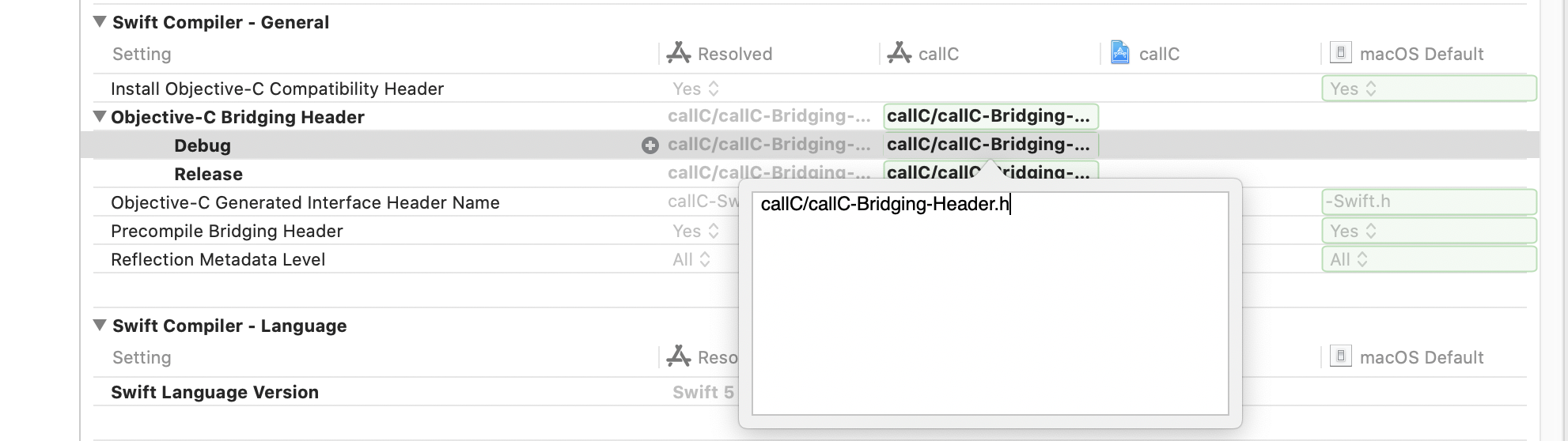Image resolution: width=1568 pixels, height=441 pixels.
Task: Click the macOS Default icon in Language section
Action: click(1340, 356)
